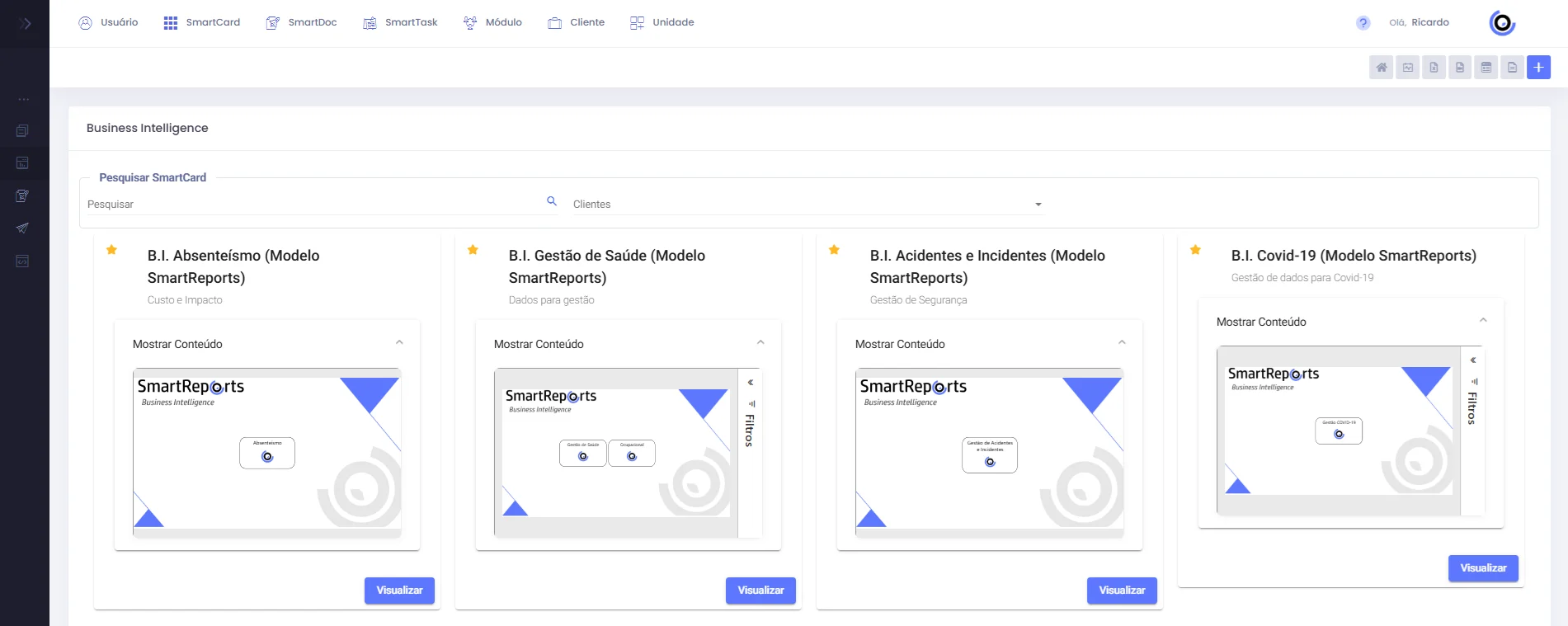Click the chart monitor toolbar icon

(x=1407, y=68)
